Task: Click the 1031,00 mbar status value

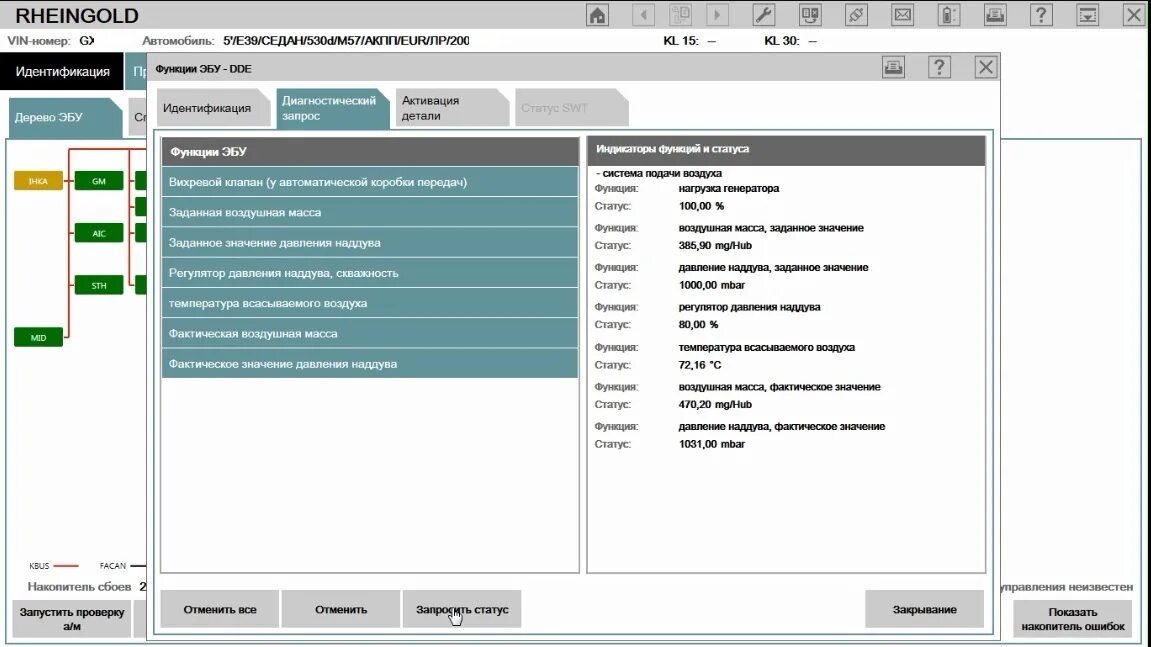Action: (x=711, y=444)
